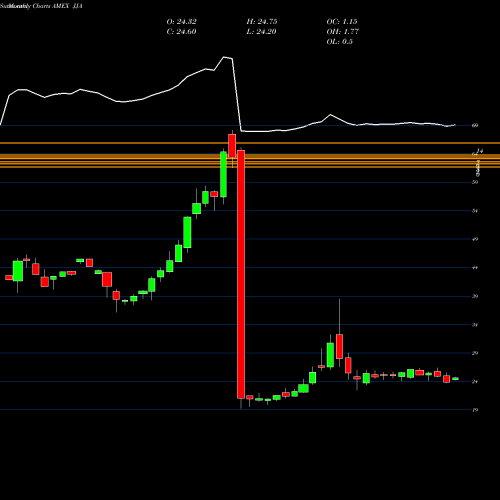Click the 44 price axis label
500x500 pixels.
[x=475, y=268]
